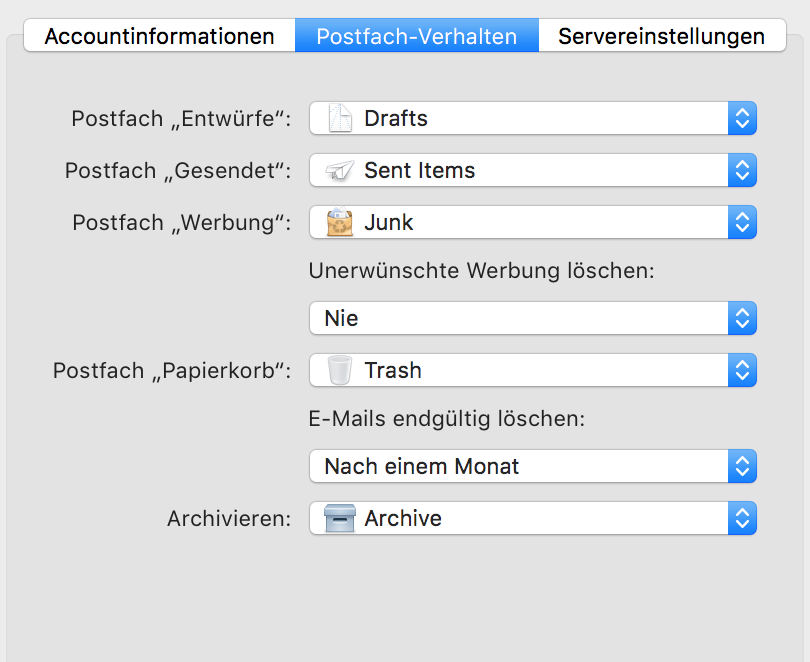Open the "Nie" dropdown arrows

pos(742,319)
